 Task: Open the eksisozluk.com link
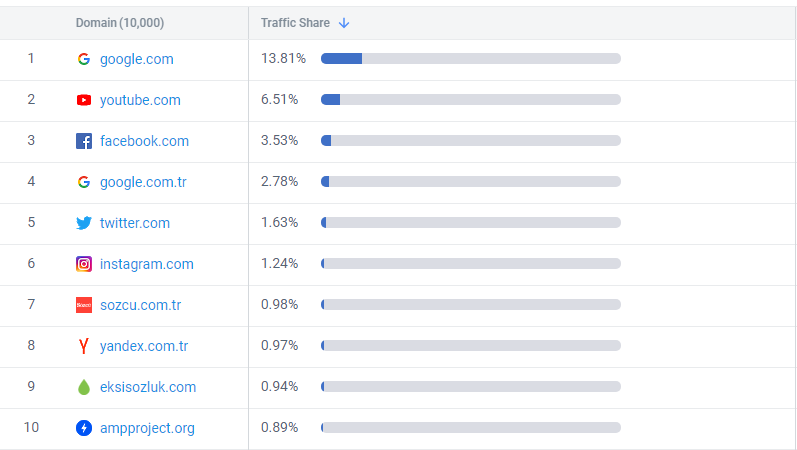[x=148, y=387]
